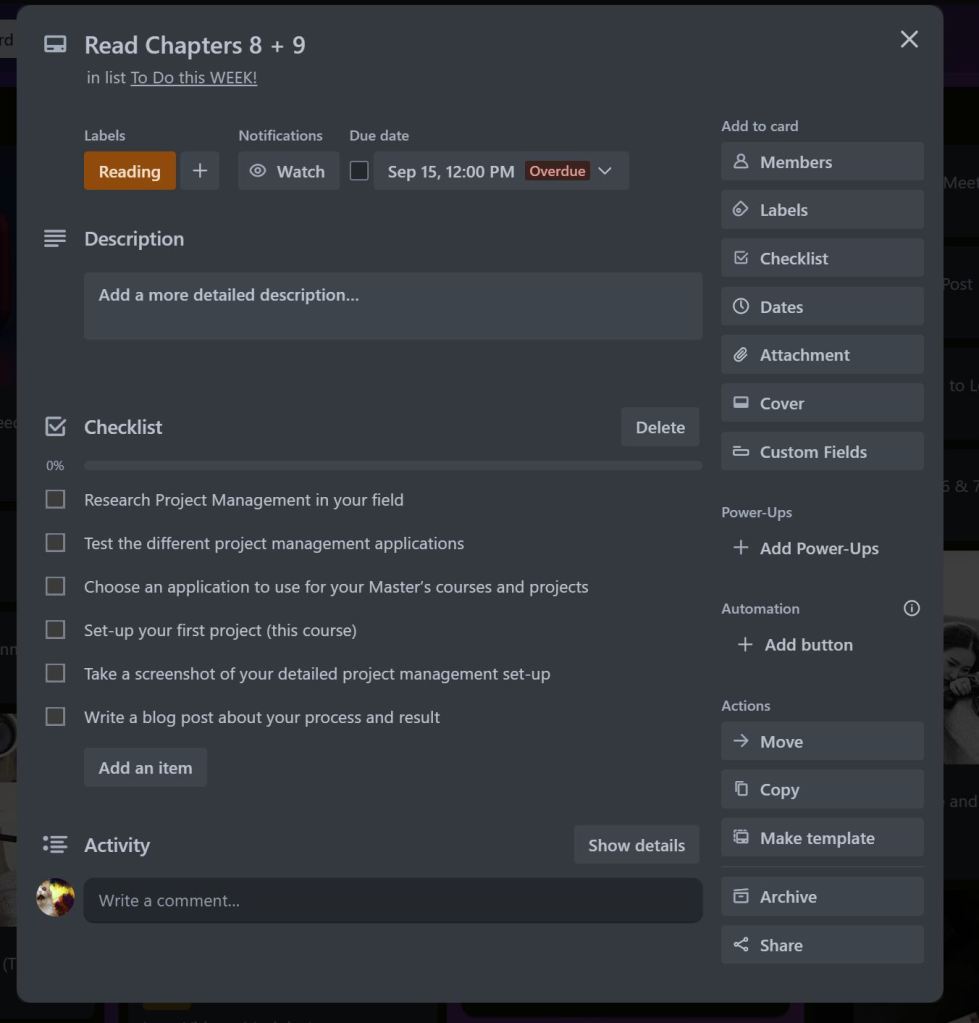
Task: Click the Archive box icon
Action: tap(741, 897)
